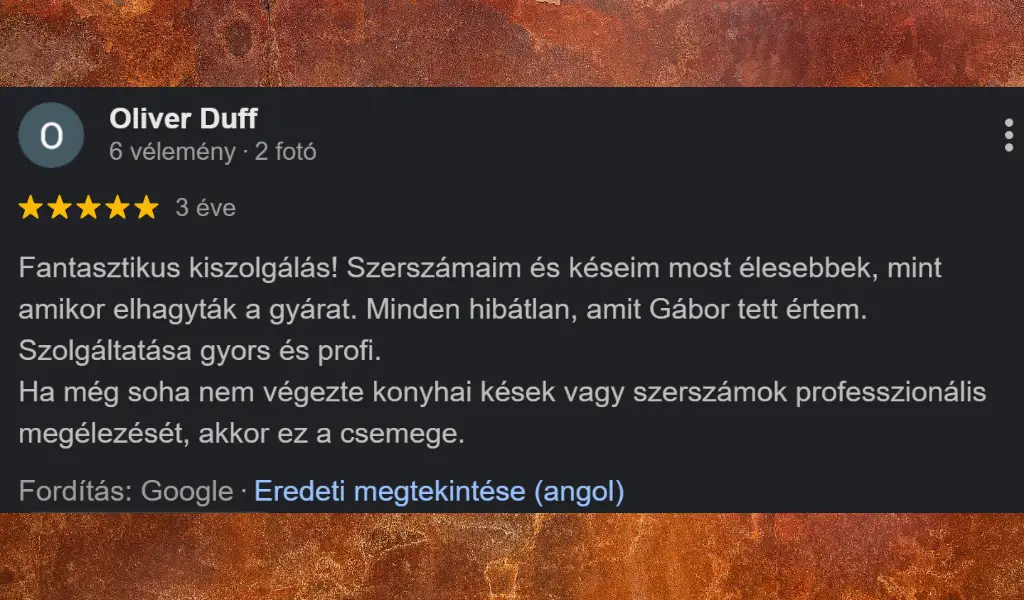Image resolution: width=1024 pixels, height=600 pixels.
Task: Click the middle star of the rating
Action: click(x=88, y=207)
